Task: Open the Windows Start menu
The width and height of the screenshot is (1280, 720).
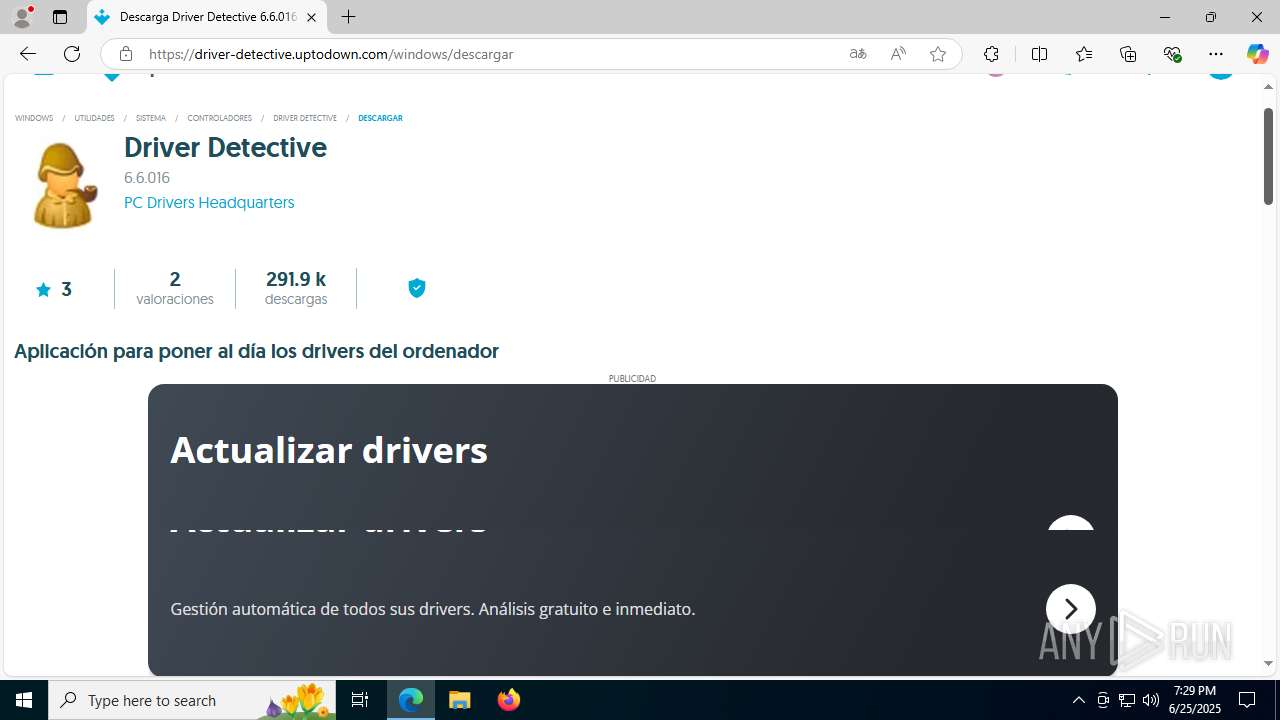Action: click(24, 700)
